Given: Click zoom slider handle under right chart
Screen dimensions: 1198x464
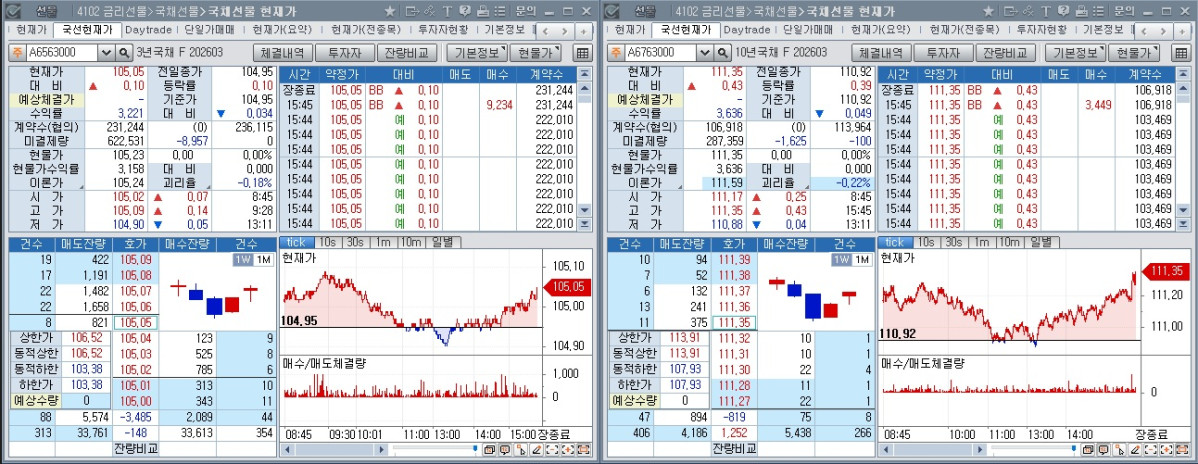Looking at the screenshot, I should 1073,449.
